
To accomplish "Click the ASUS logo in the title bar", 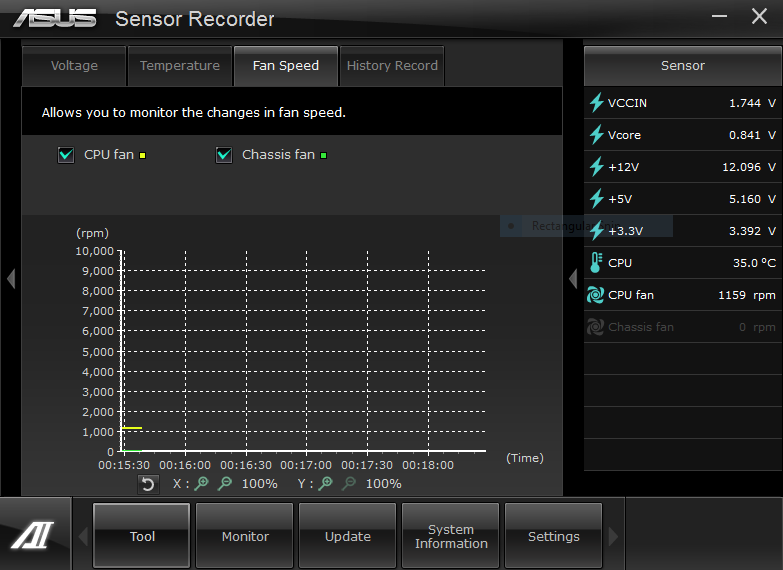I will [54, 18].
